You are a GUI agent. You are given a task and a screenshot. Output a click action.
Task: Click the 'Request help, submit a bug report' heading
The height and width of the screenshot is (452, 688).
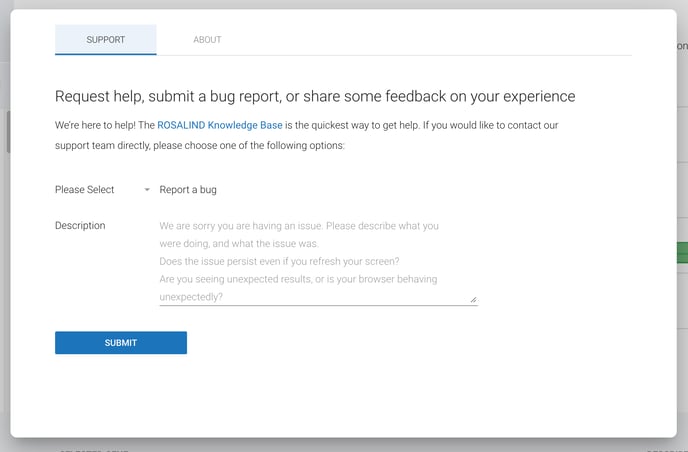(315, 97)
